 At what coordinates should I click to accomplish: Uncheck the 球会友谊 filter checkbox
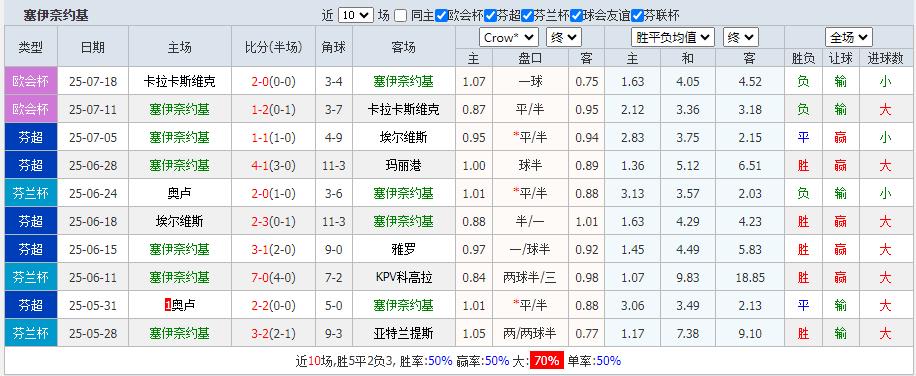point(577,16)
